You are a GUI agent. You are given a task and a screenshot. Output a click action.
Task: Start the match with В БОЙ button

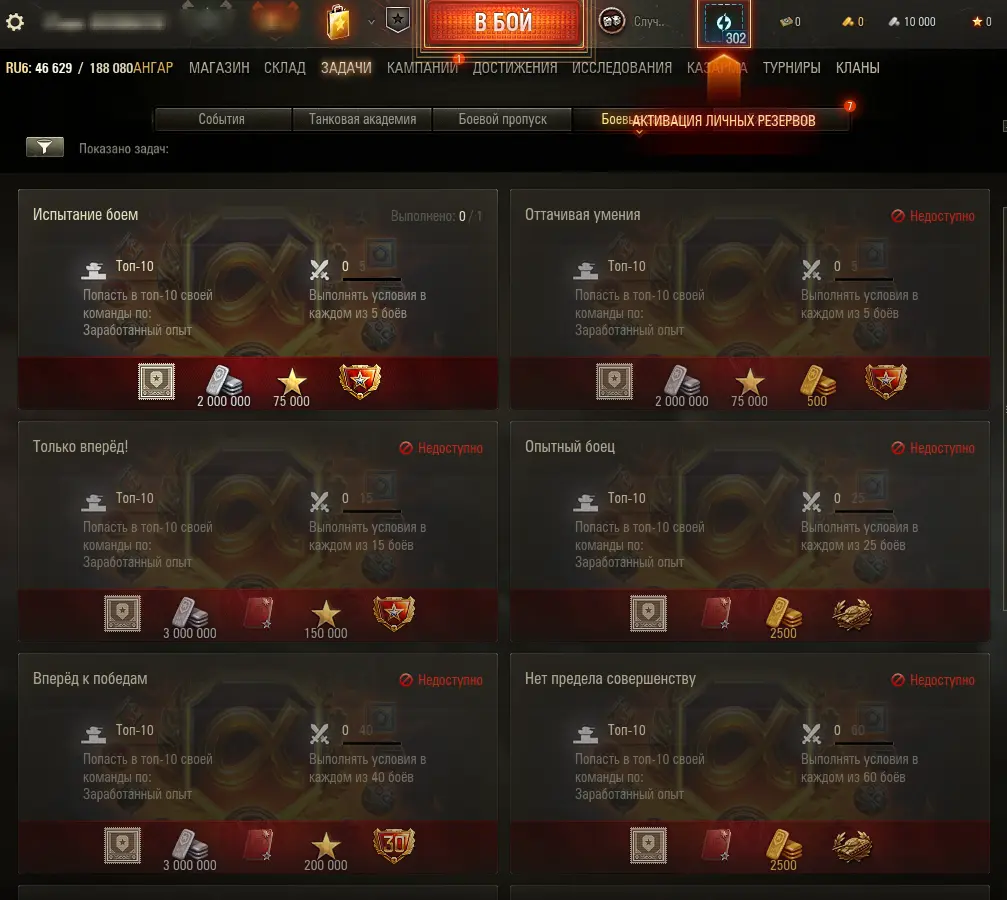504,22
